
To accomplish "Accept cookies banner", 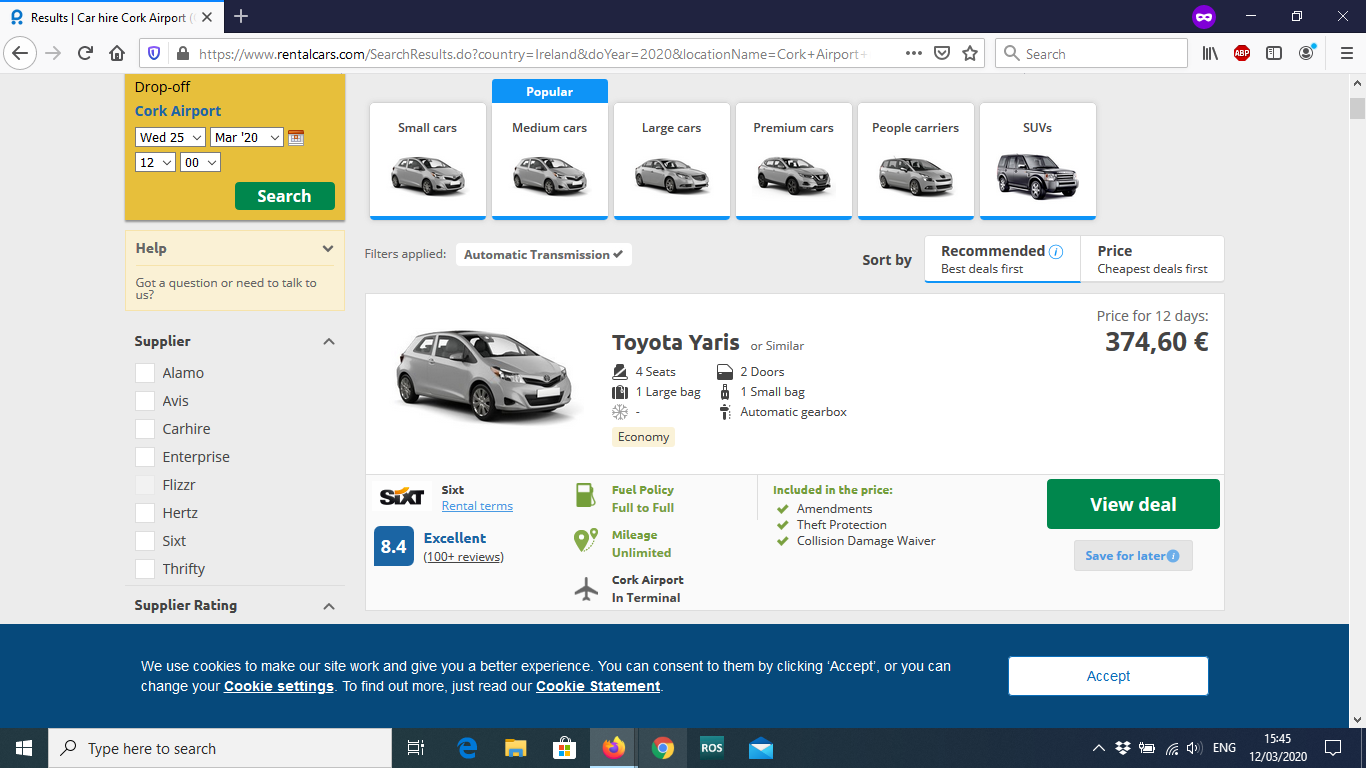I will (1108, 676).
